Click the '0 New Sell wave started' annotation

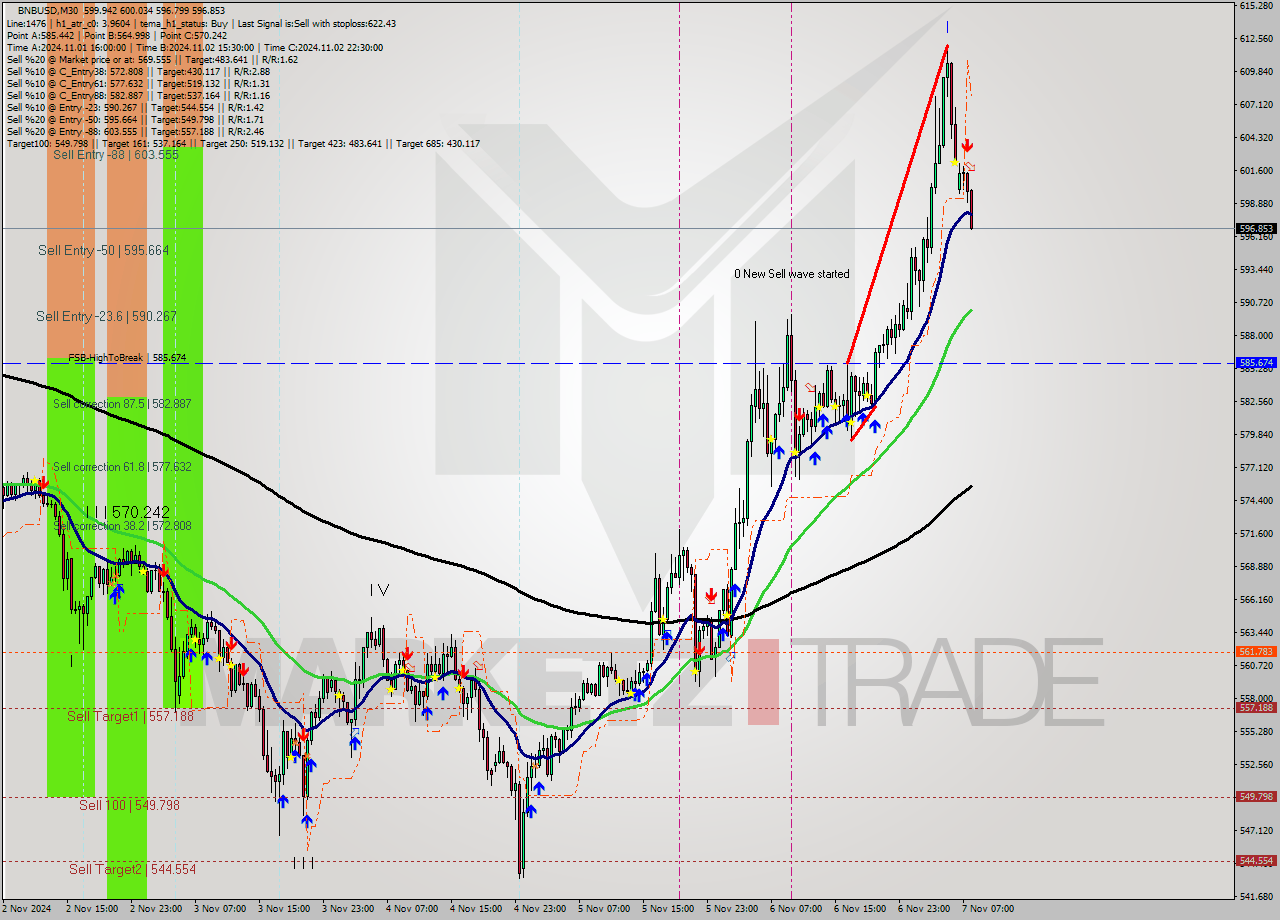(792, 273)
